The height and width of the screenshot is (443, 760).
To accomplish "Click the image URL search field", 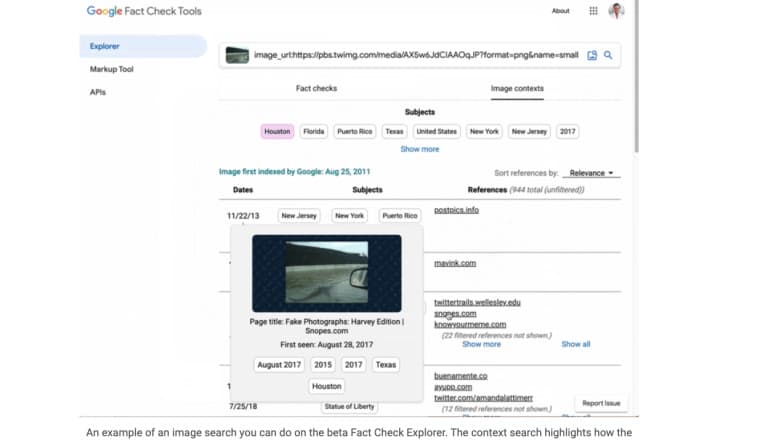I will pyautogui.click(x=415, y=55).
